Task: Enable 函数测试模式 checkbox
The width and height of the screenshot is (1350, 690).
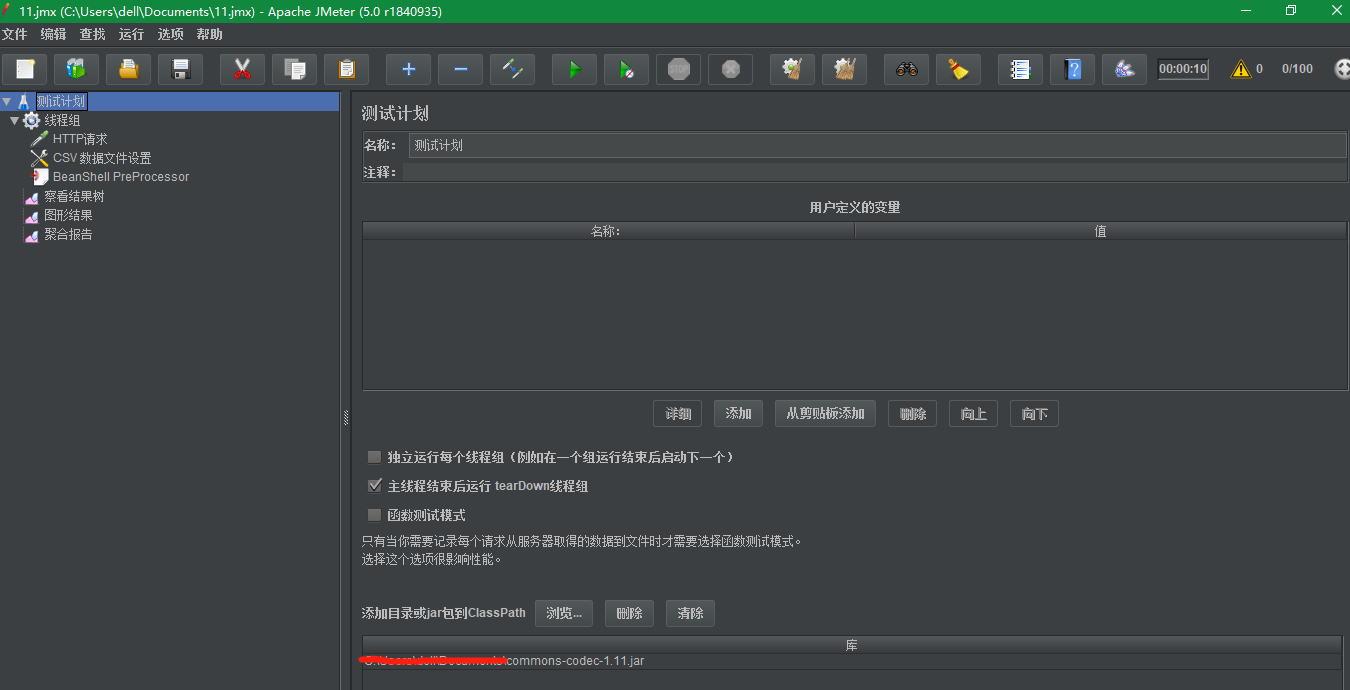Action: pos(375,515)
